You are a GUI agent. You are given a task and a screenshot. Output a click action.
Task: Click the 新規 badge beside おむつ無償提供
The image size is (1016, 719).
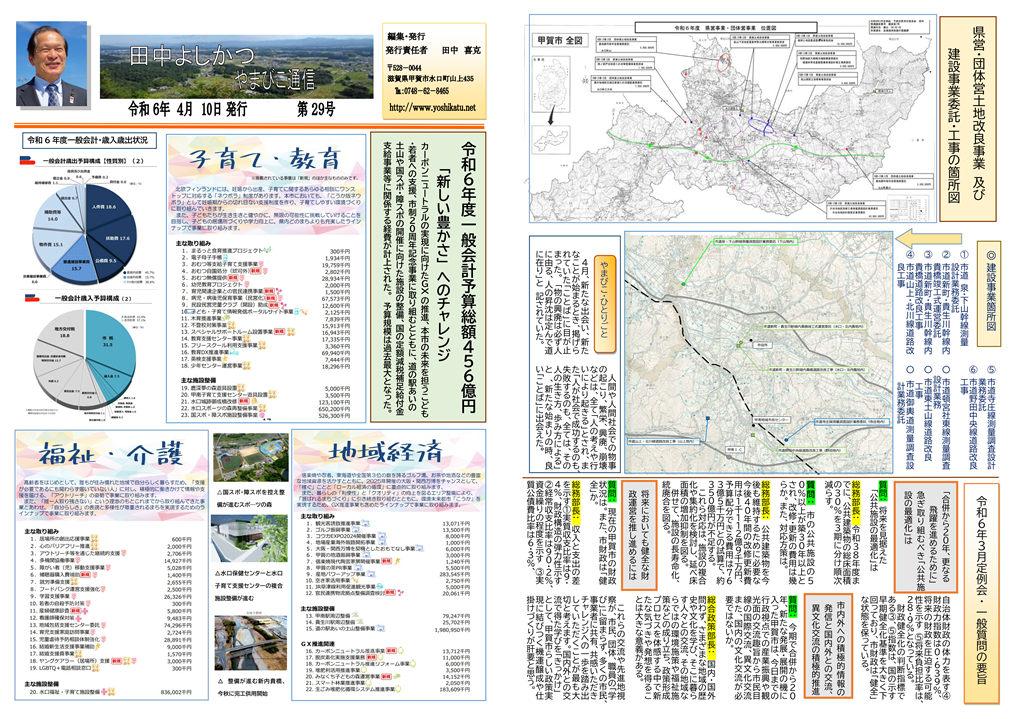tap(232, 278)
